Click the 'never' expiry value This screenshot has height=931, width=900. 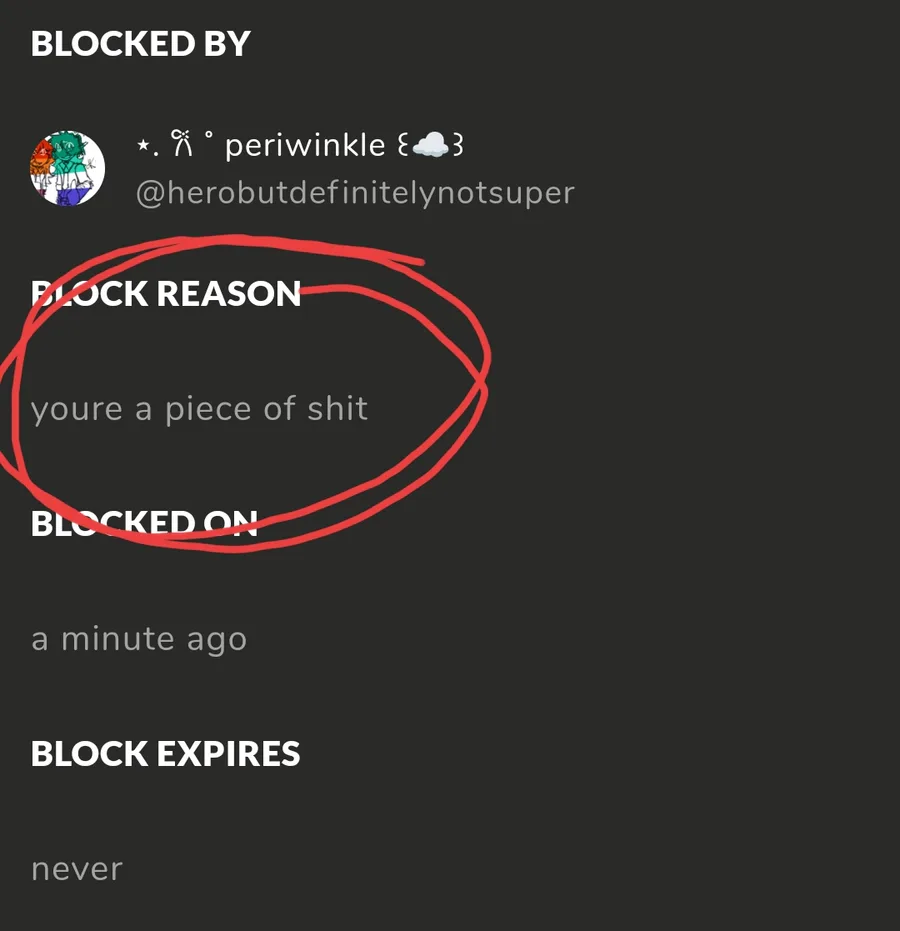point(77,870)
